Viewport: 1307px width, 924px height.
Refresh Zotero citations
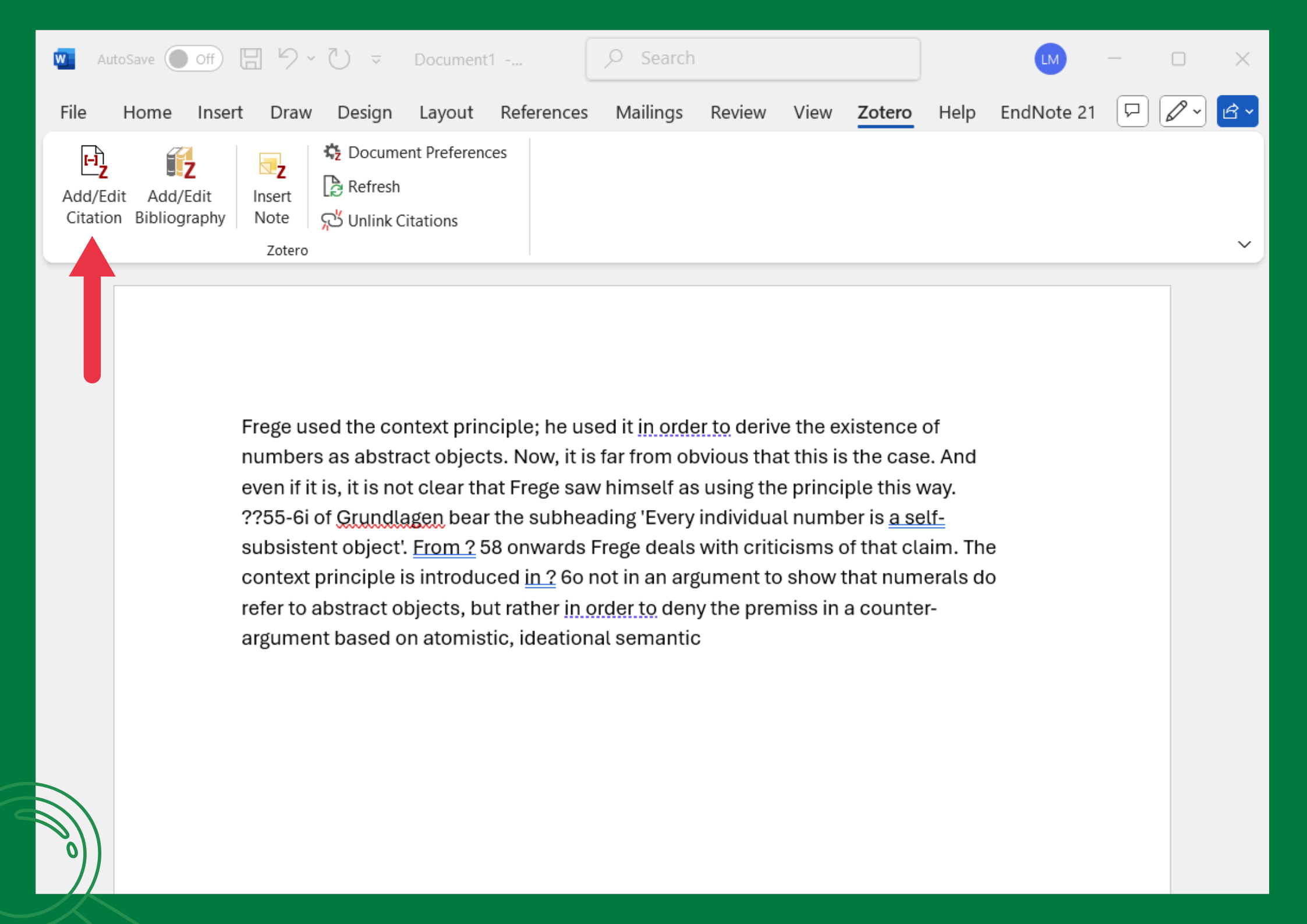point(362,186)
